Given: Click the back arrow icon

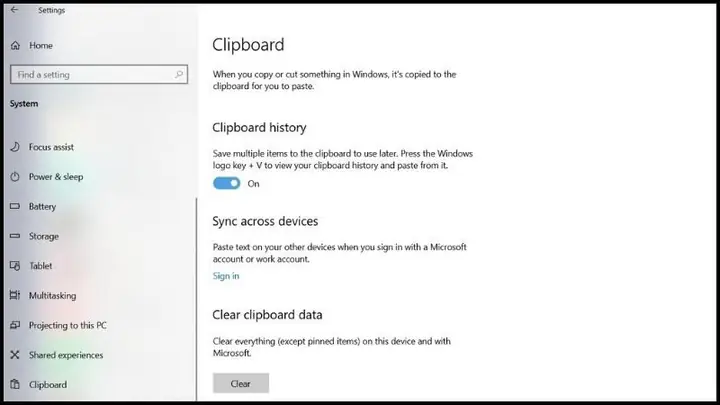Looking at the screenshot, I should tap(14, 10).
